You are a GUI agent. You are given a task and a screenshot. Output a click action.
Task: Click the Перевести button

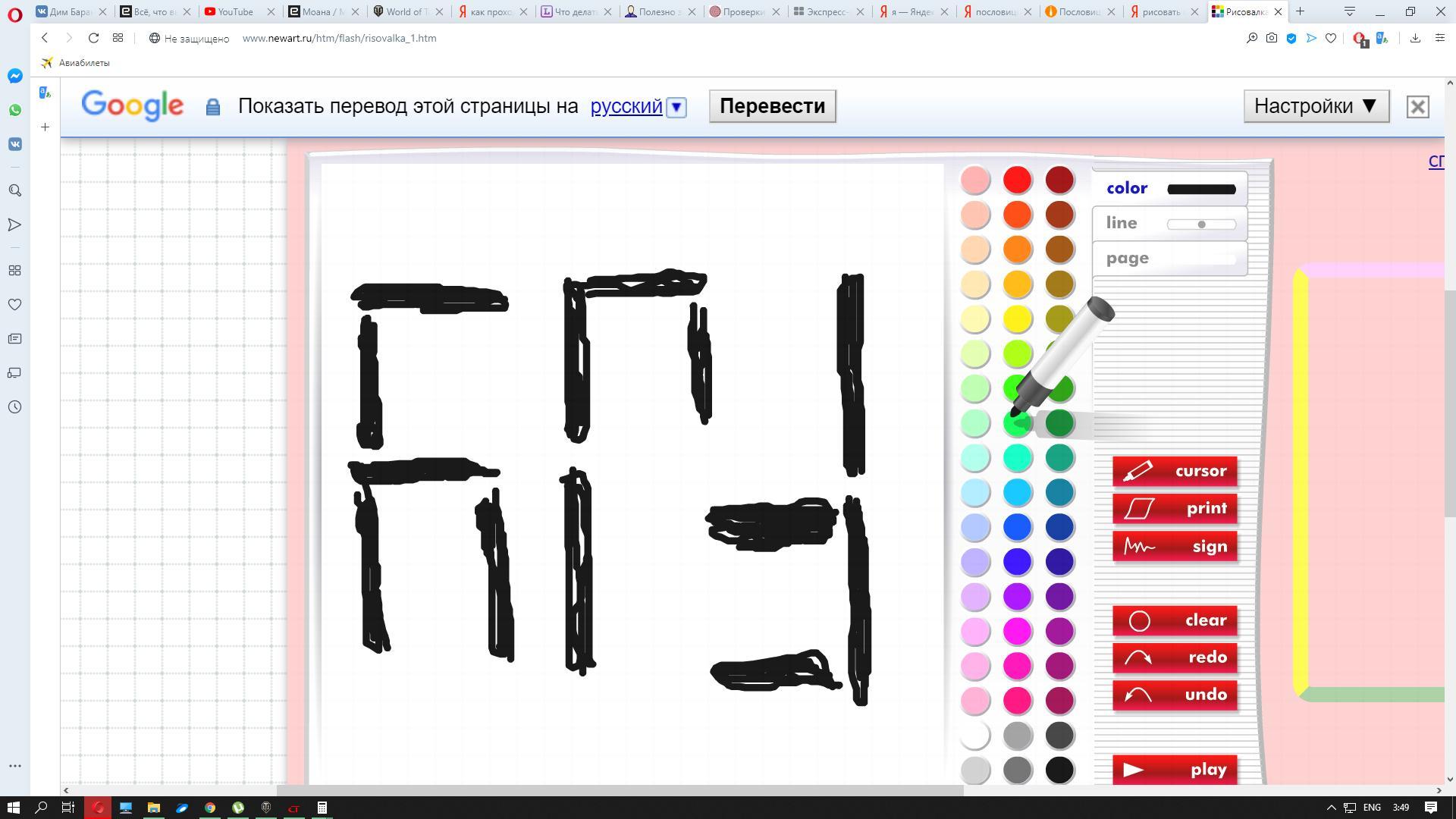[772, 106]
